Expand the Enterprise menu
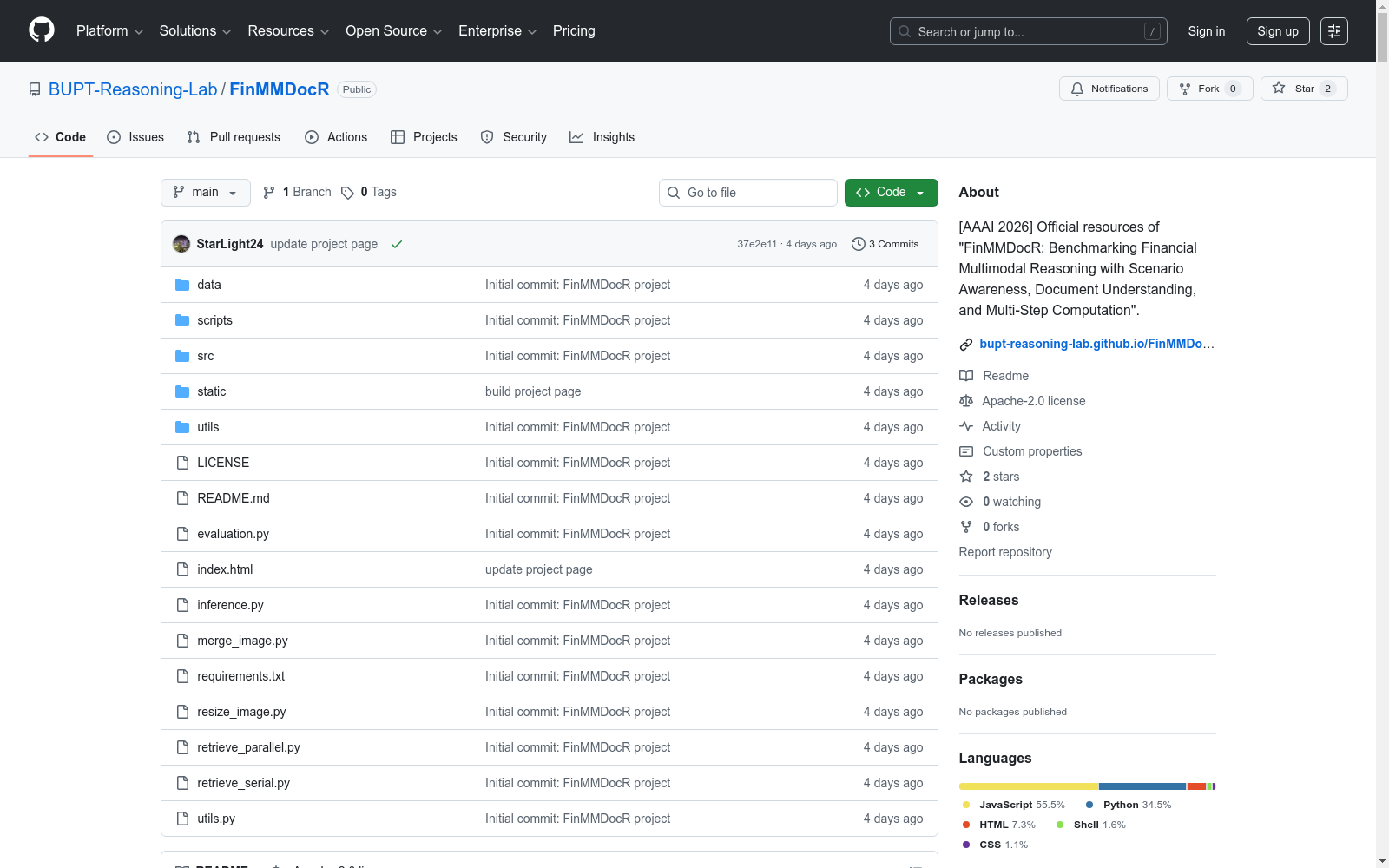 pos(497,31)
